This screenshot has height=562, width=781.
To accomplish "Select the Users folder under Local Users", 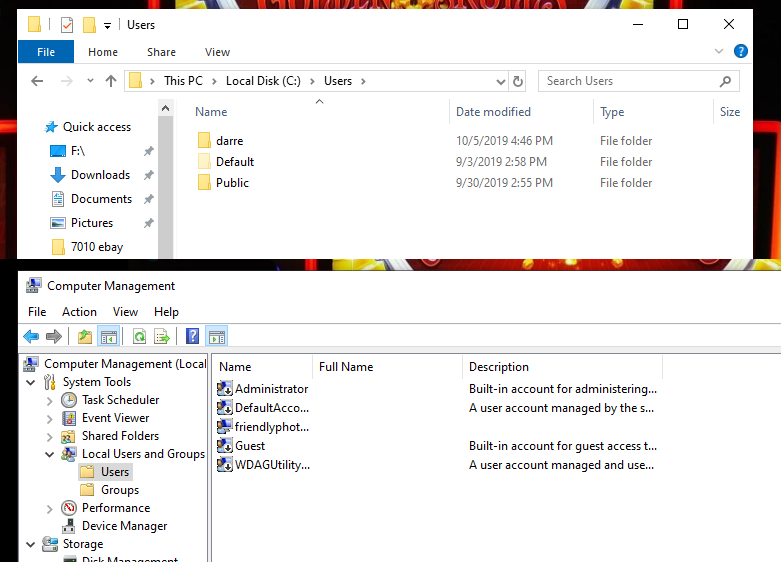I will (x=105, y=472).
